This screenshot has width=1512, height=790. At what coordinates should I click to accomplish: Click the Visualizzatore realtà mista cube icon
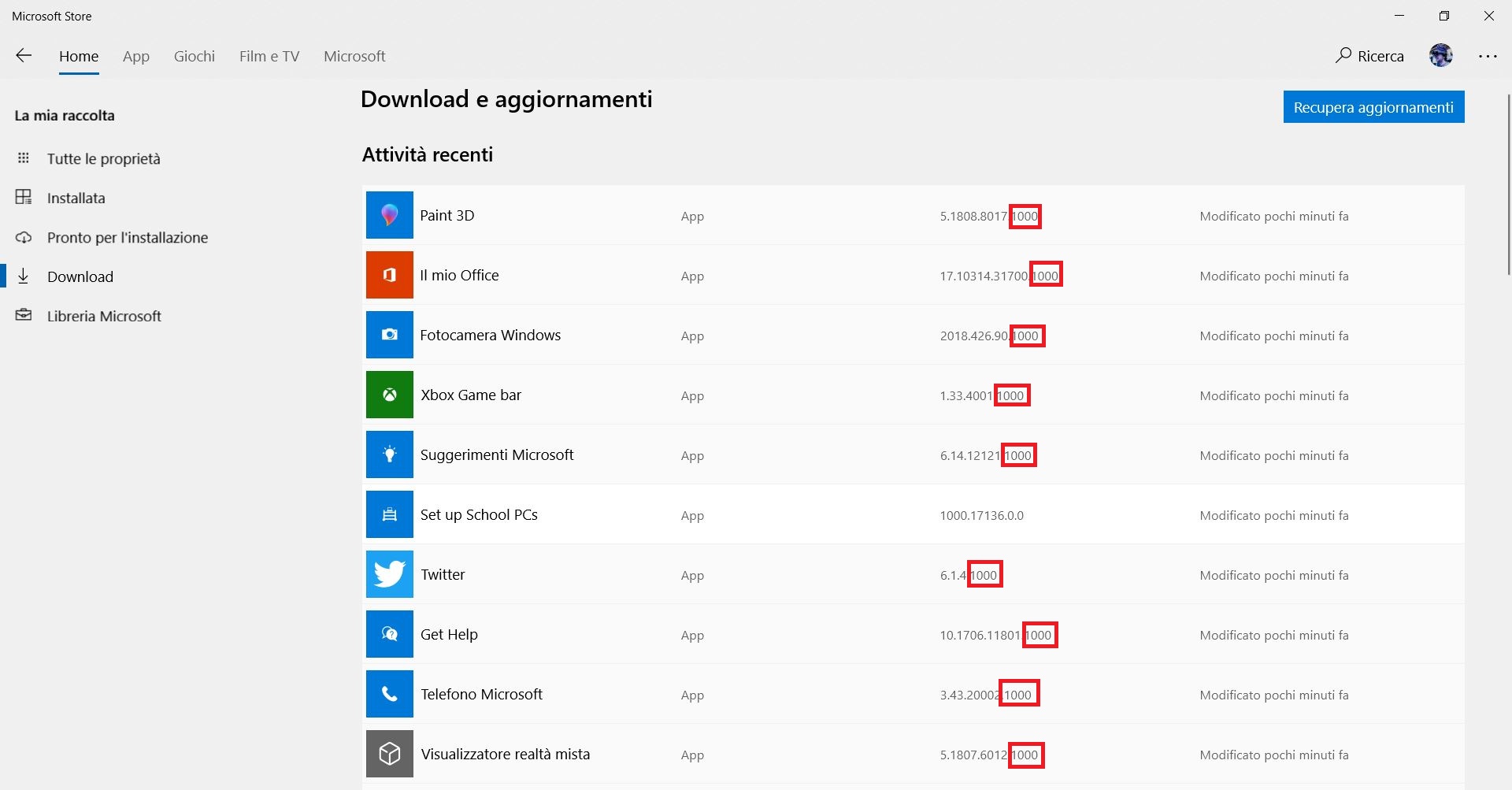390,754
